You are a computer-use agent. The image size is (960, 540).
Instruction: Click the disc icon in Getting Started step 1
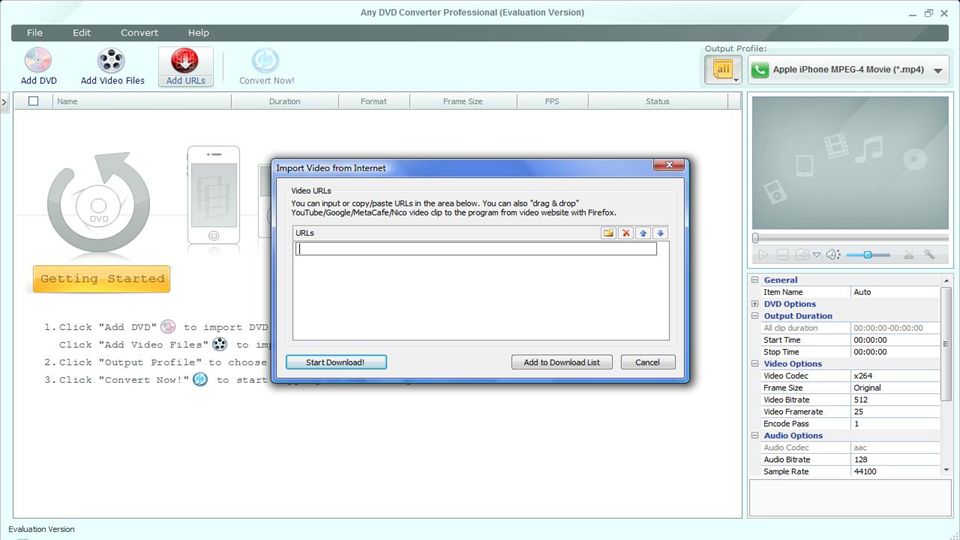click(168, 327)
